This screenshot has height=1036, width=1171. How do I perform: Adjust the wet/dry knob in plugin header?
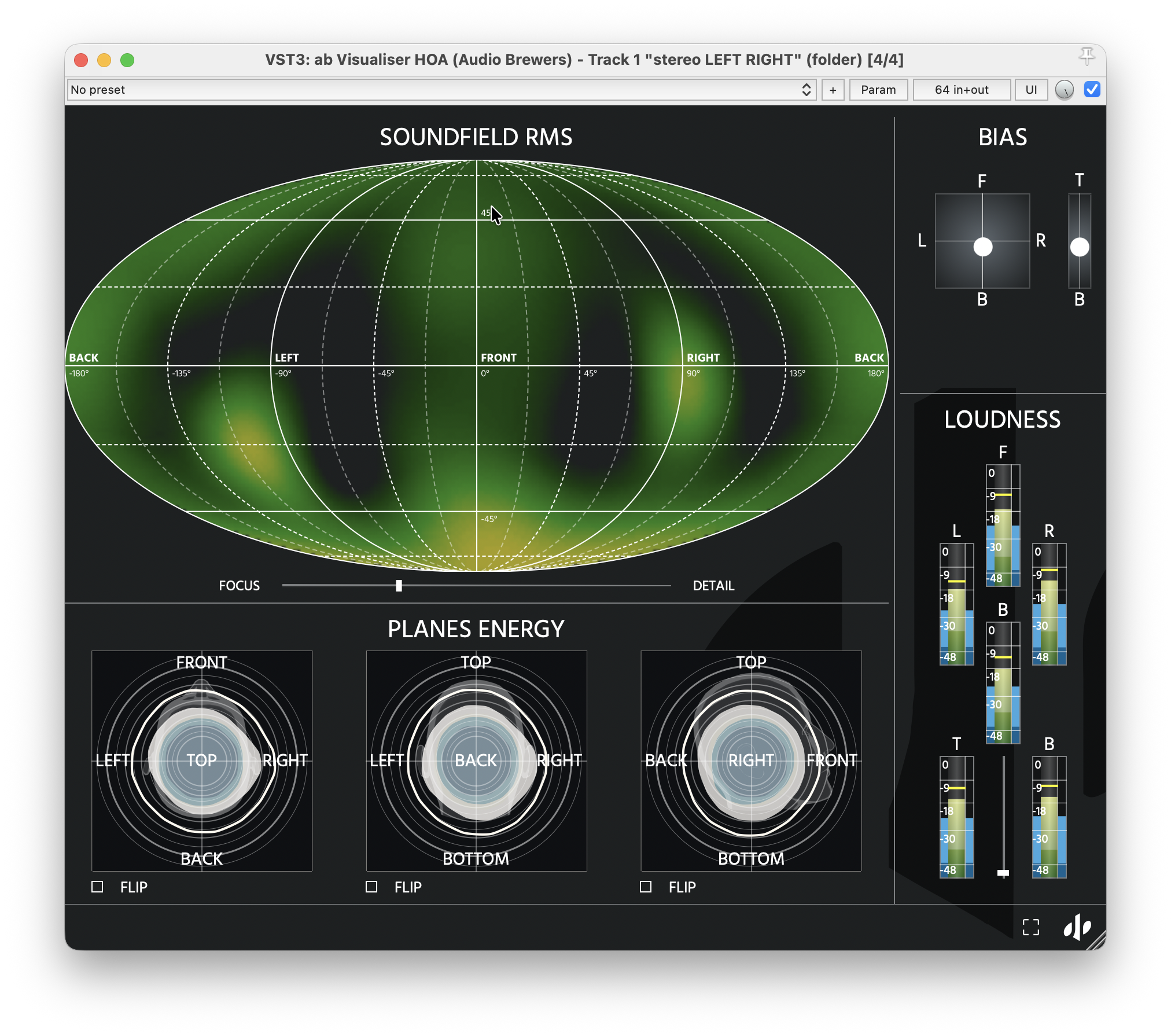pyautogui.click(x=1065, y=90)
